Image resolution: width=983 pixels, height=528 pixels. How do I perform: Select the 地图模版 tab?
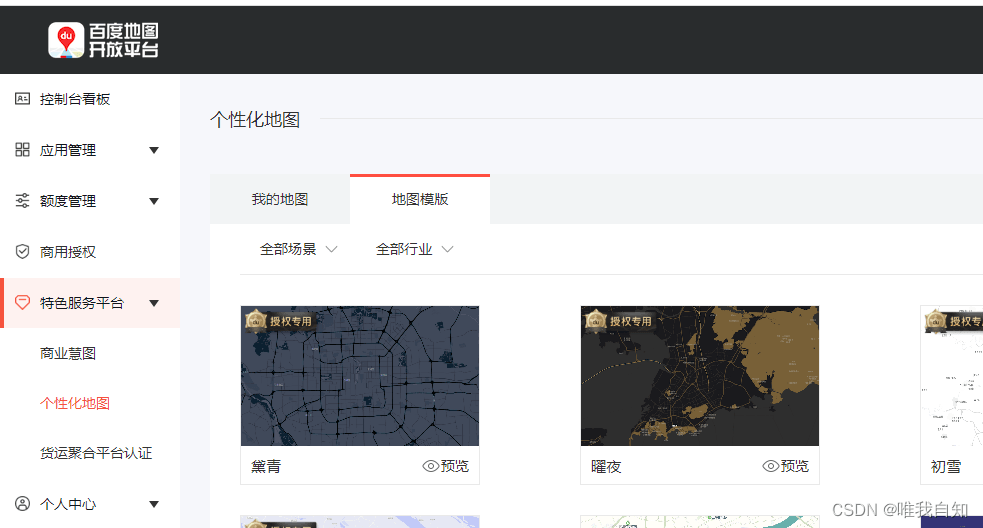click(x=420, y=199)
